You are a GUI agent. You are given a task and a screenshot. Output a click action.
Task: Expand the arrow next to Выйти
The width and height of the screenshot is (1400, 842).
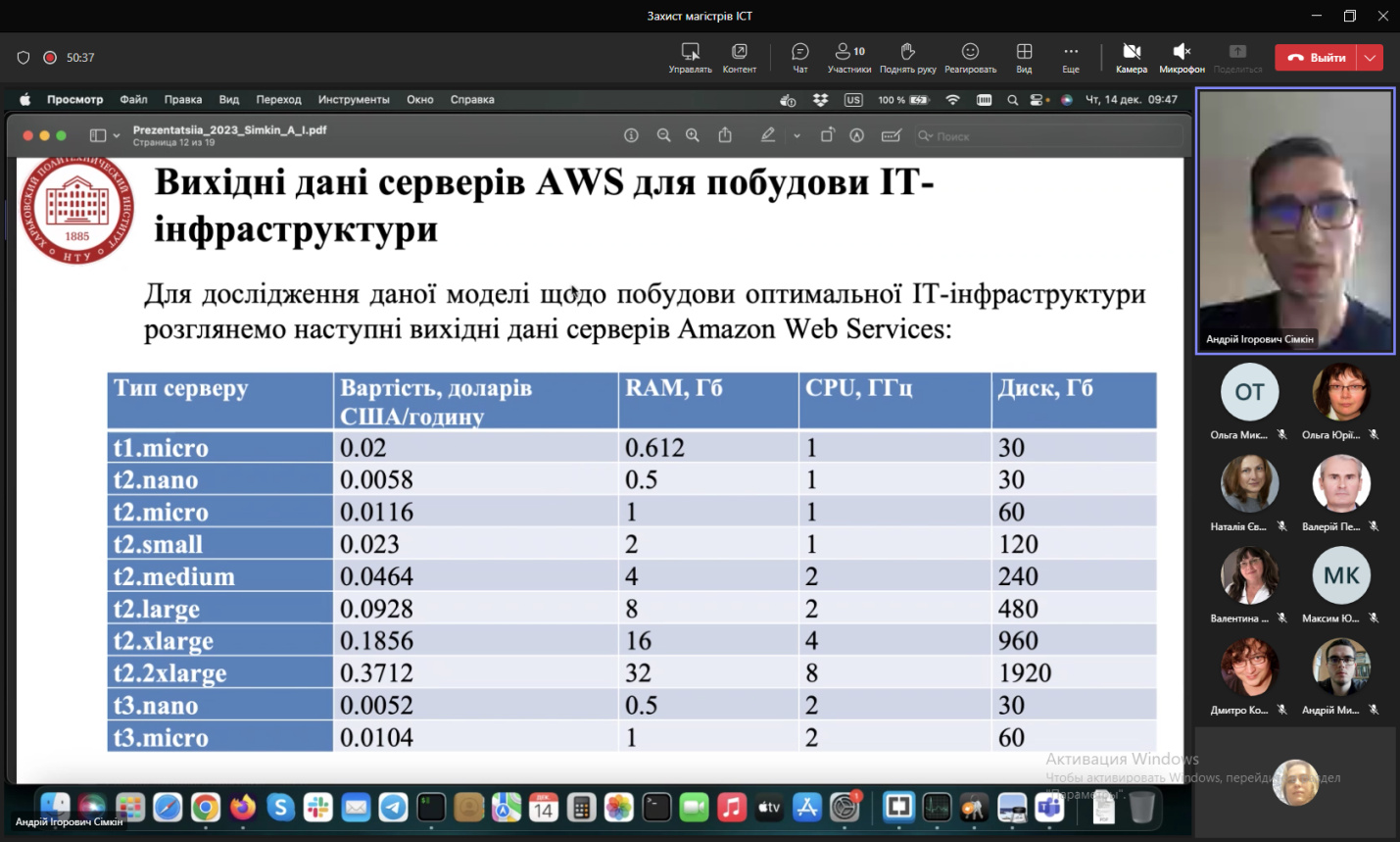[x=1370, y=58]
